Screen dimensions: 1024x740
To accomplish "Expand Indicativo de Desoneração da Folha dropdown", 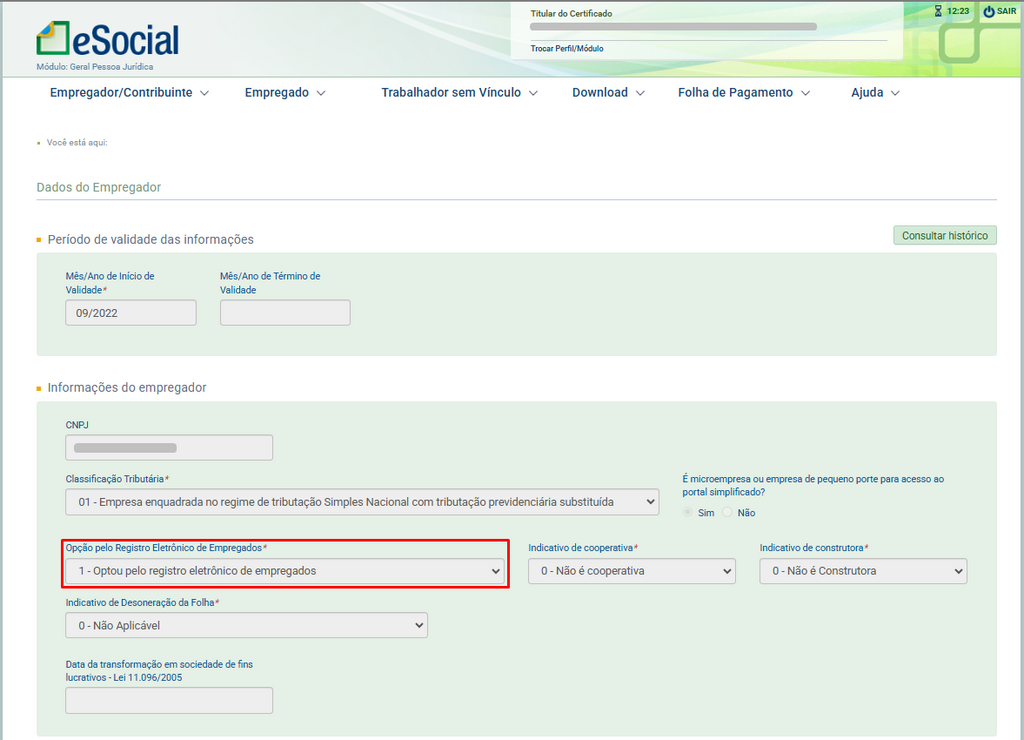I will (246, 626).
